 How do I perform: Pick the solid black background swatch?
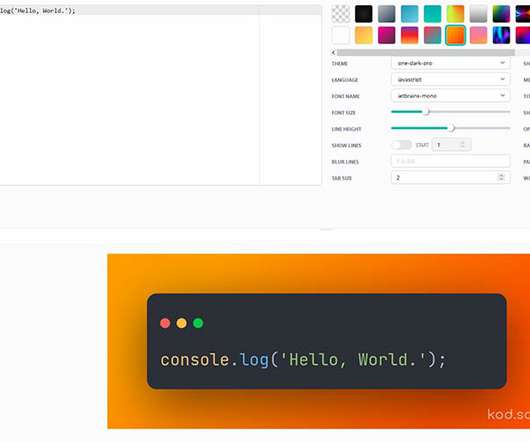363,14
